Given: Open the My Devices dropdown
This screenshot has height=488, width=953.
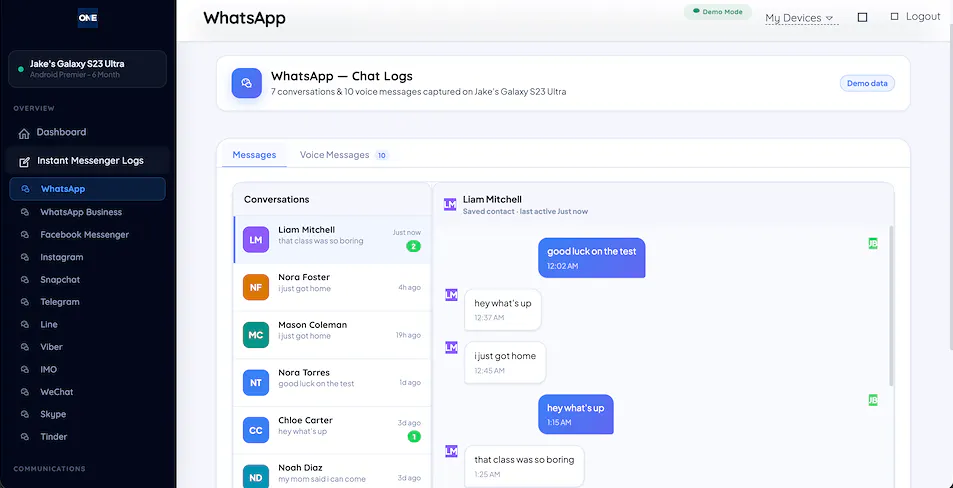Looking at the screenshot, I should (x=802, y=18).
